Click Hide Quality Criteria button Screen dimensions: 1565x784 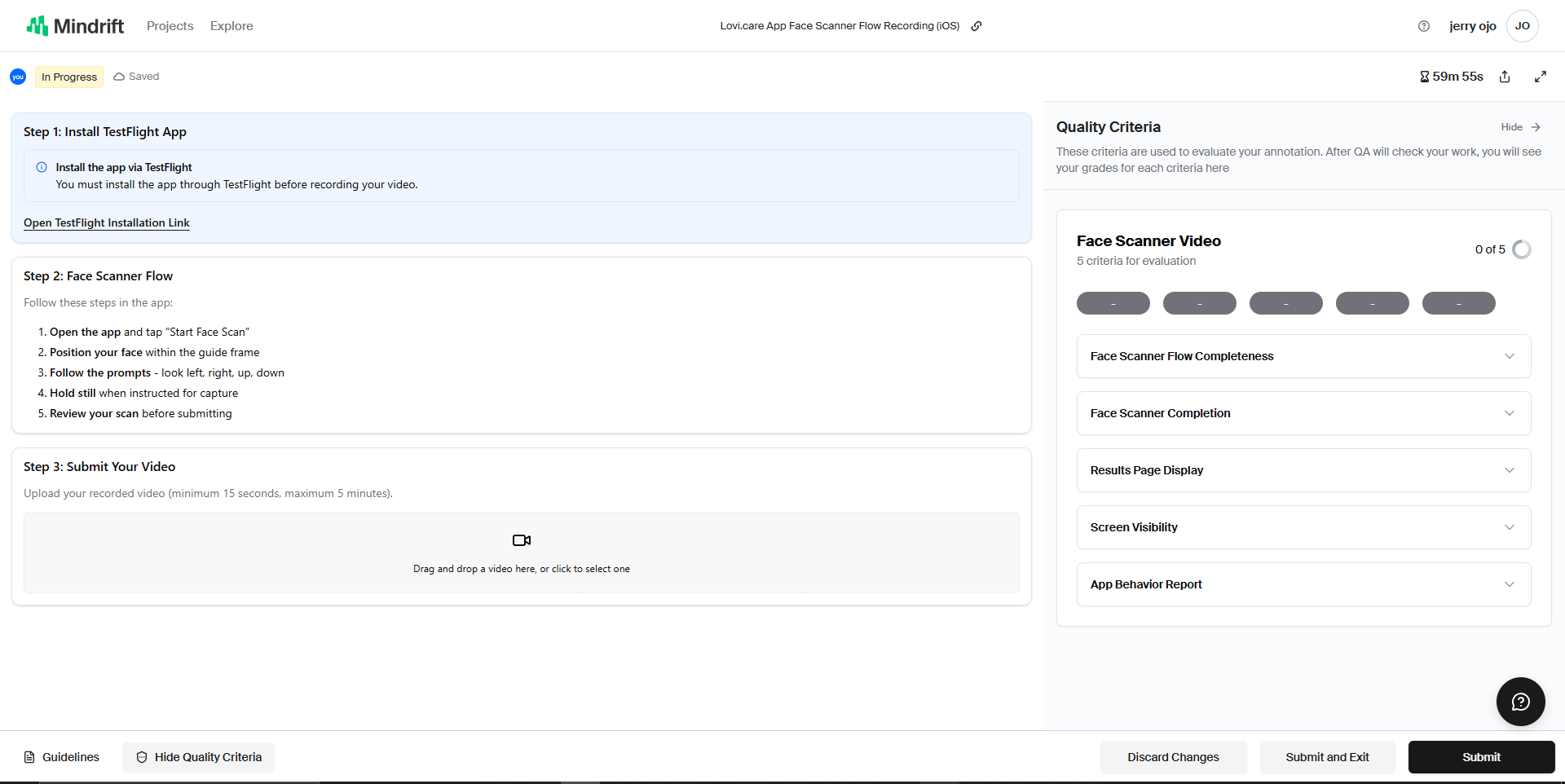click(x=199, y=757)
